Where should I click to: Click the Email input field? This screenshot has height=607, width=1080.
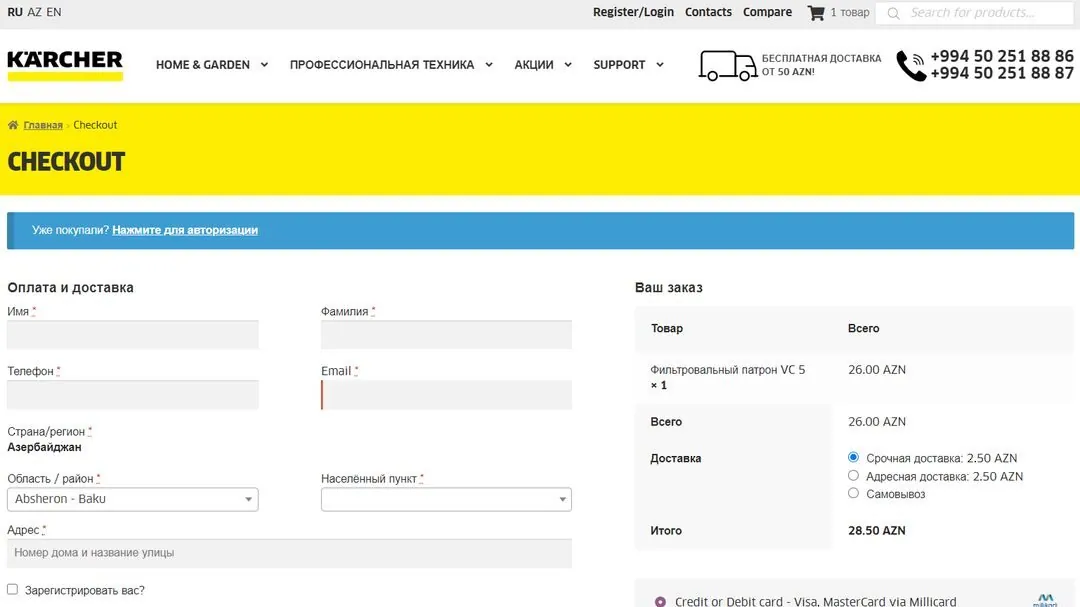pyautogui.click(x=446, y=395)
